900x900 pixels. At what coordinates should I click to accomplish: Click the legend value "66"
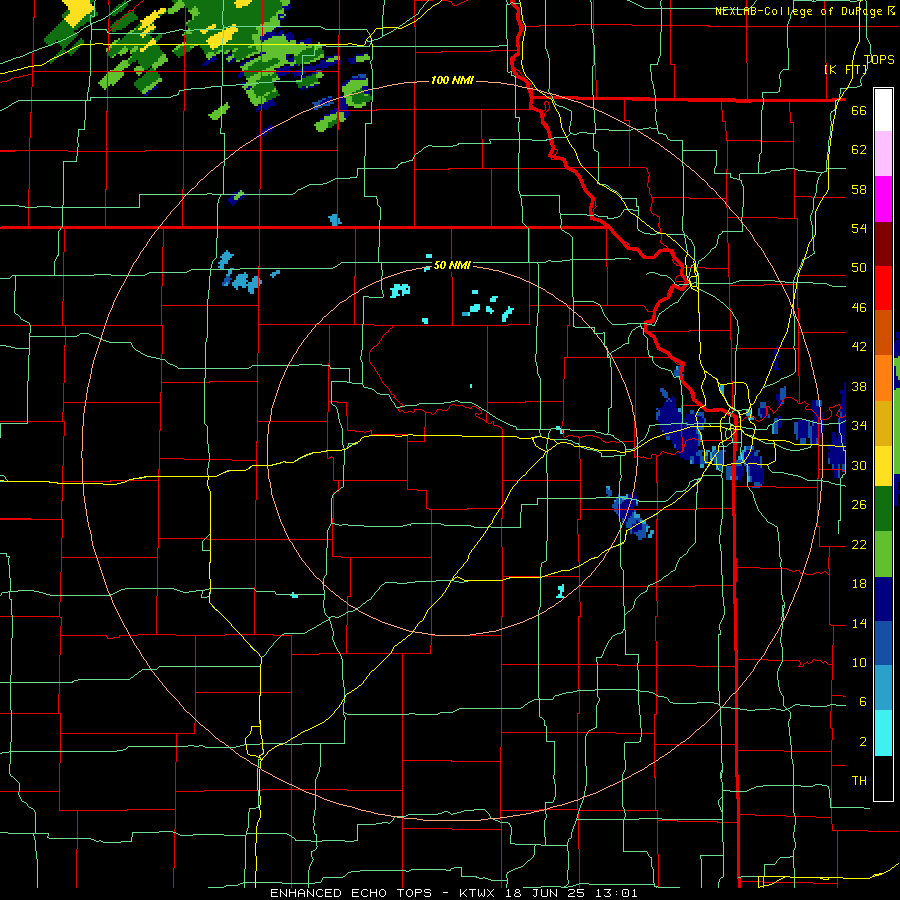859,110
